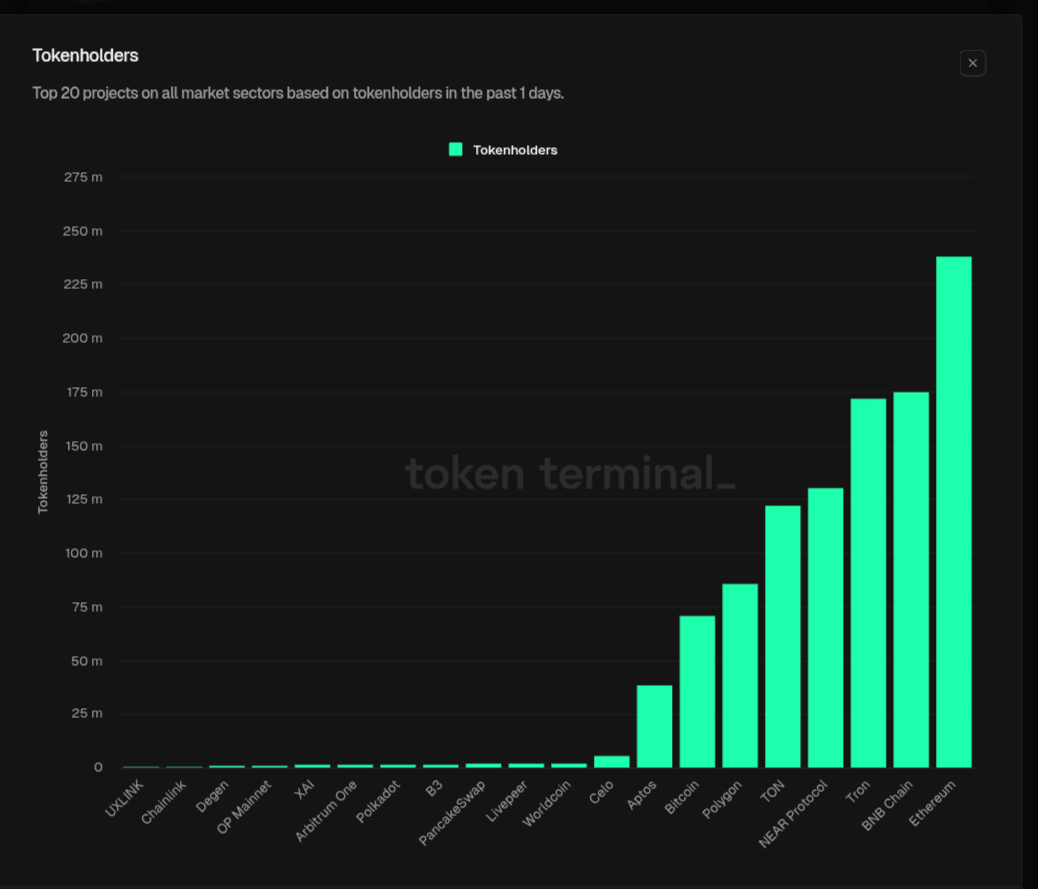This screenshot has height=889, width=1038.
Task: Toggle the Tokenholders series legend label
Action: [515, 150]
